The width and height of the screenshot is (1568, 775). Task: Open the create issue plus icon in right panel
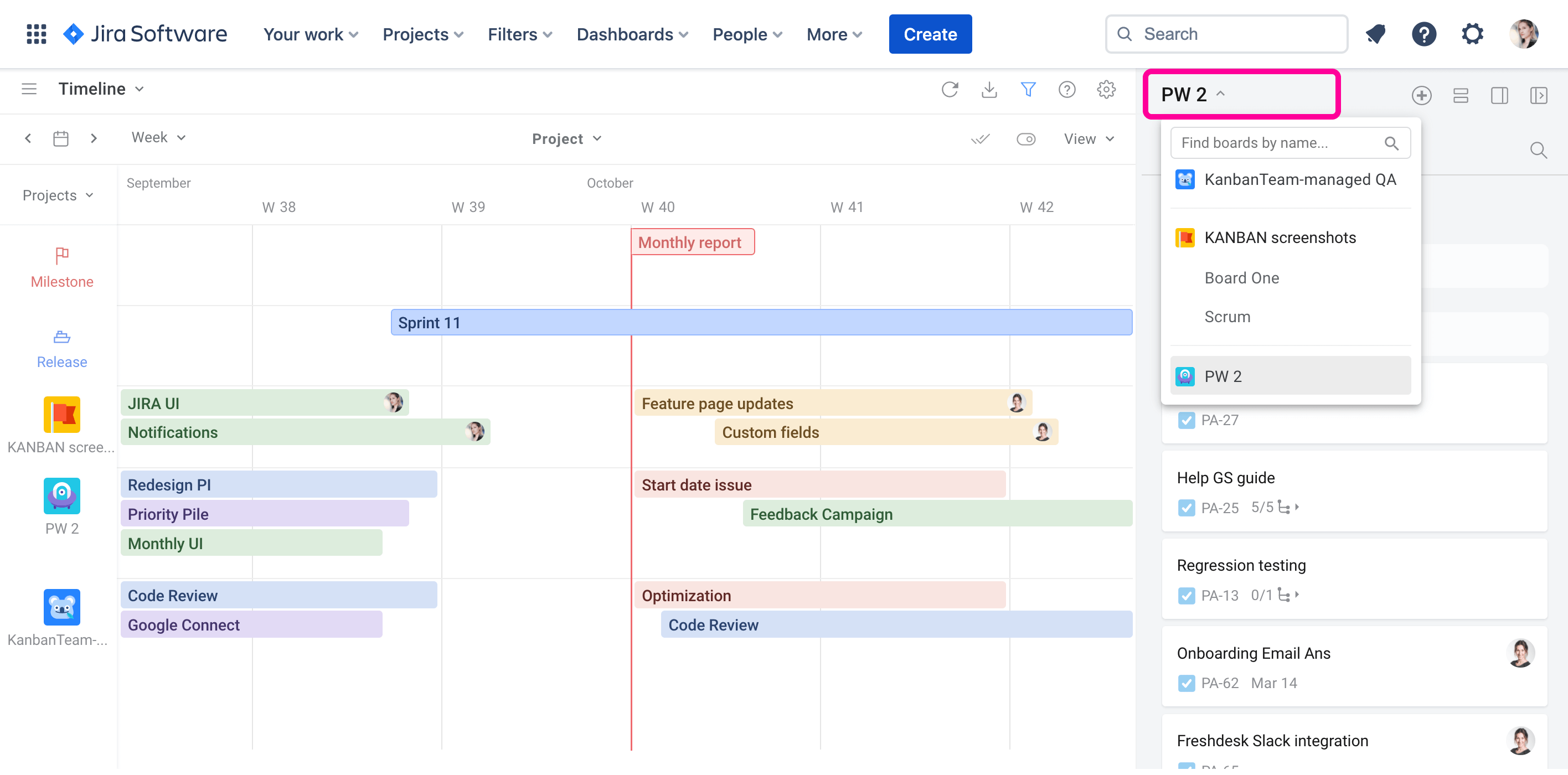tap(1422, 96)
